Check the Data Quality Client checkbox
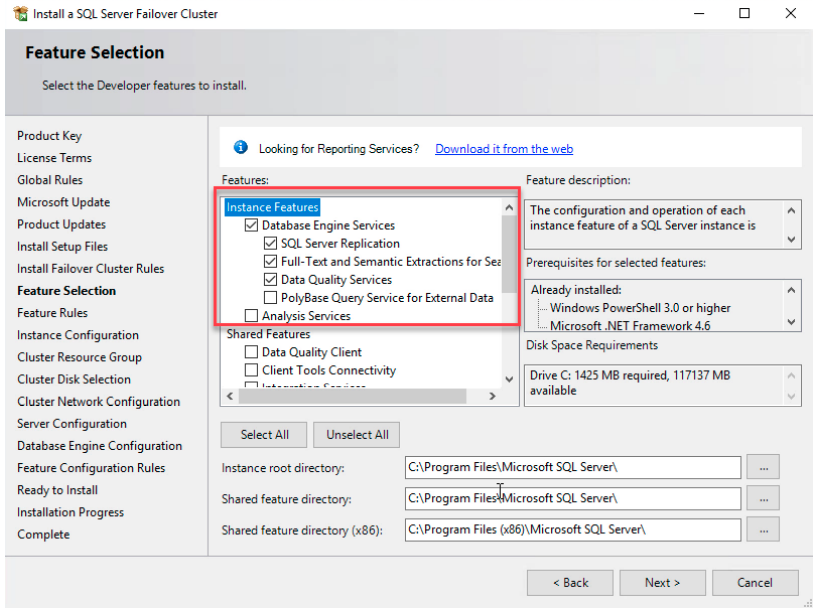Screen dimensions: 822x612 pyautogui.click(x=252, y=352)
